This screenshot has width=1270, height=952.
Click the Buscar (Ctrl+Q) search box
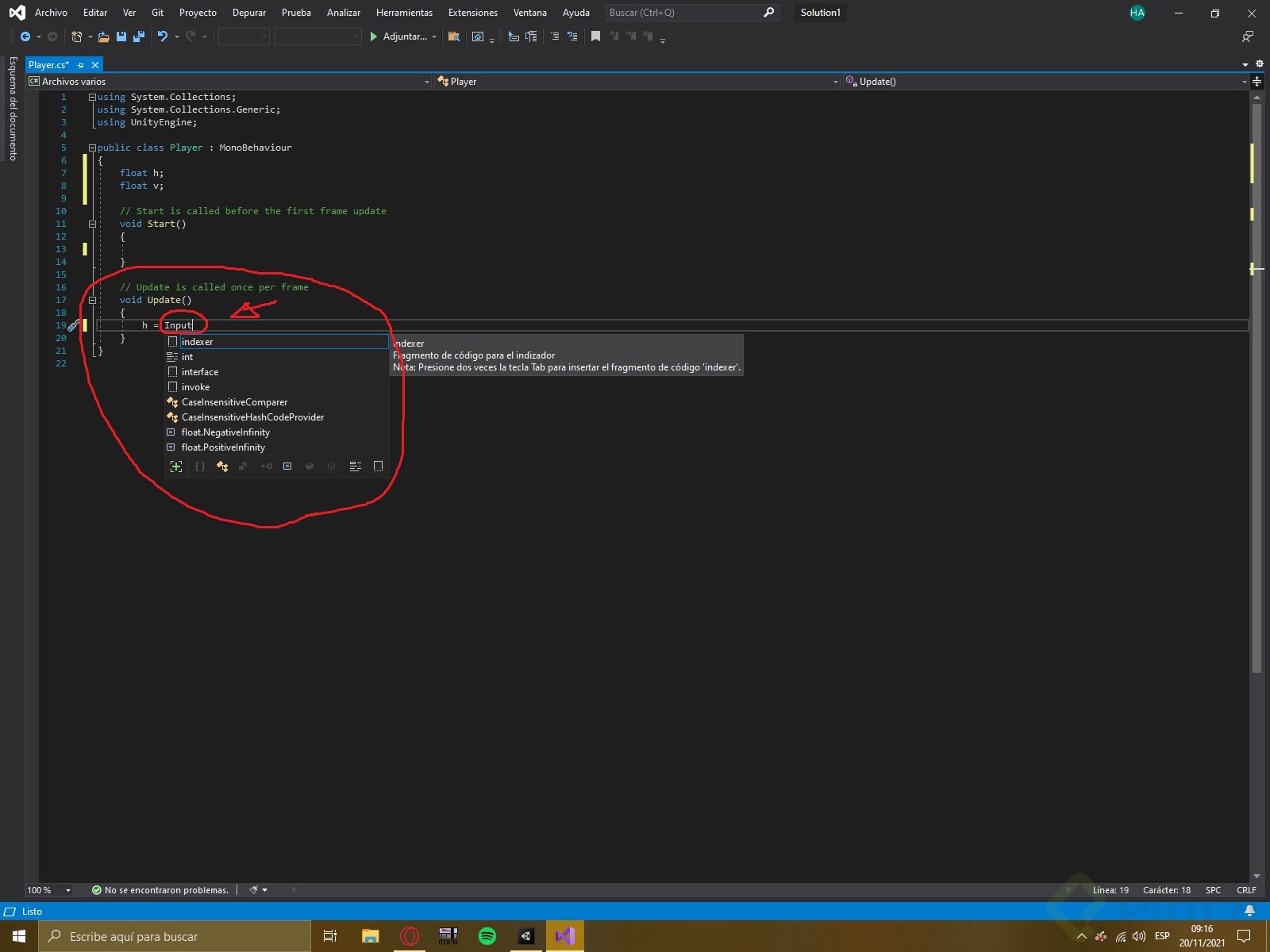tap(683, 13)
